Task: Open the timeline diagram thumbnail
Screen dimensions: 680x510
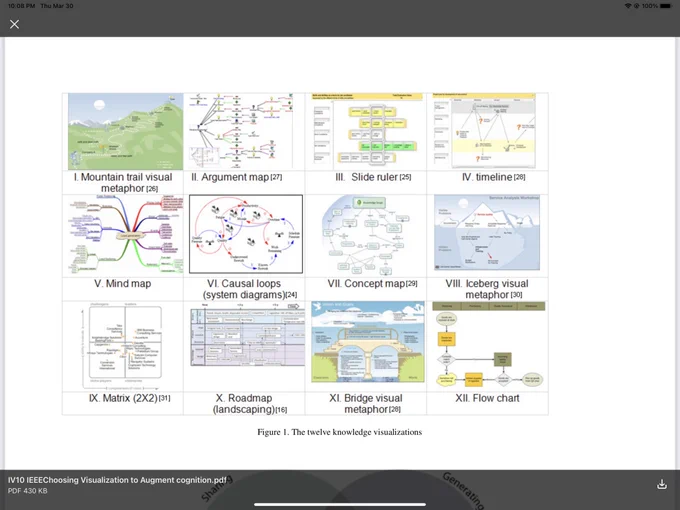Action: click(485, 131)
